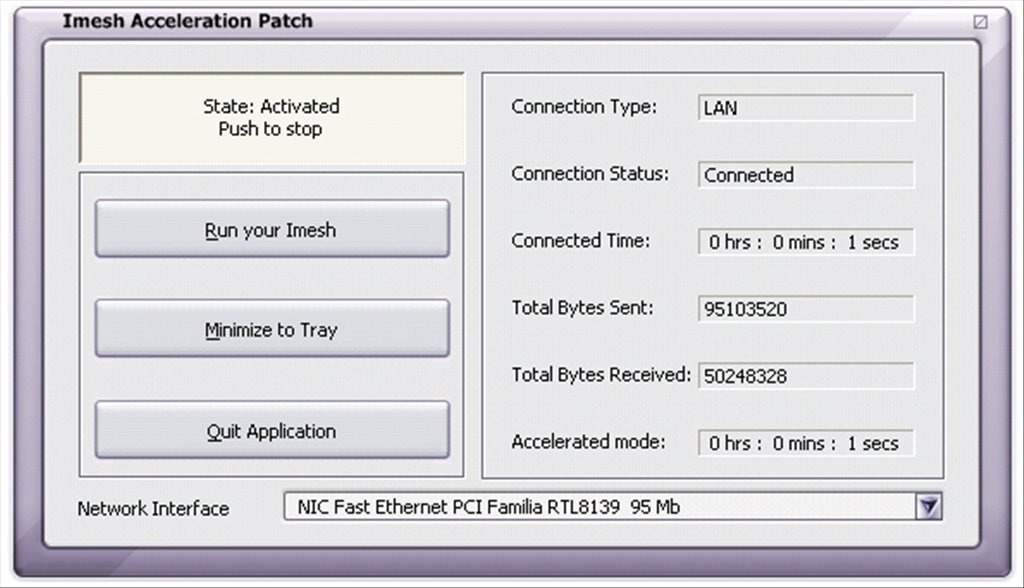
Task: Click the Total Bytes Received label
Action: point(601,374)
